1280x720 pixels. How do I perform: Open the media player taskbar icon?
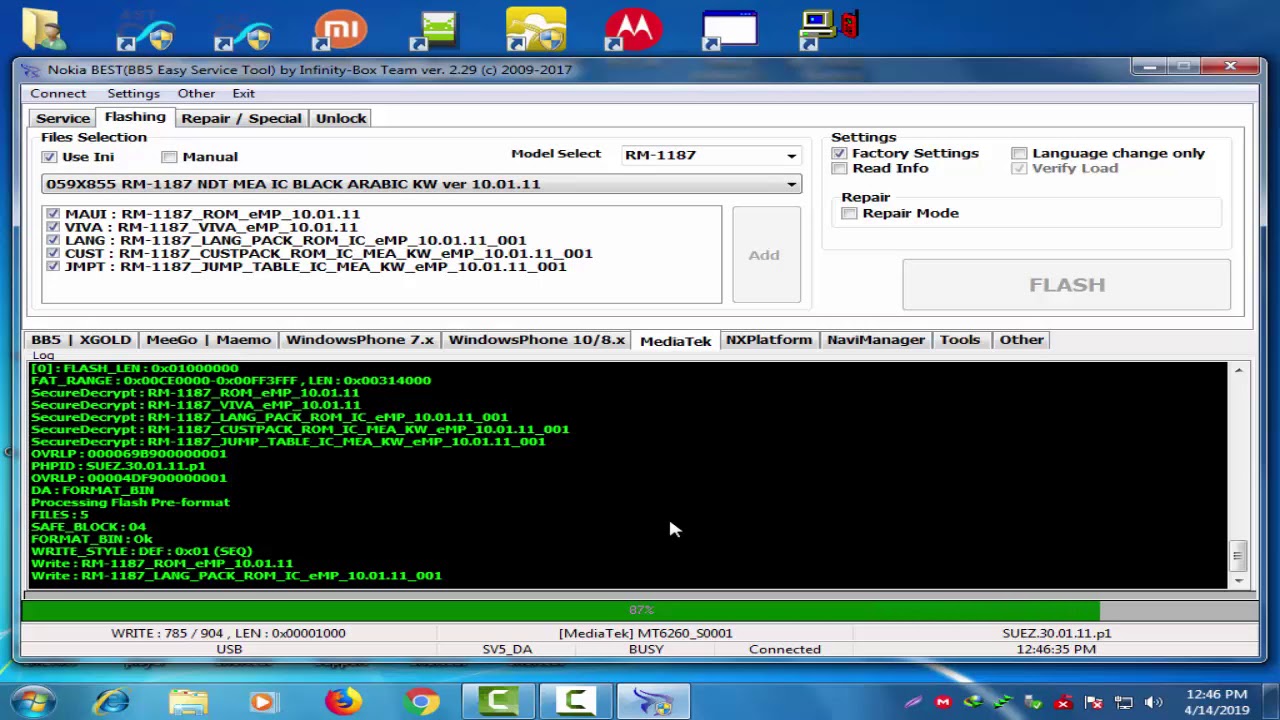click(263, 701)
